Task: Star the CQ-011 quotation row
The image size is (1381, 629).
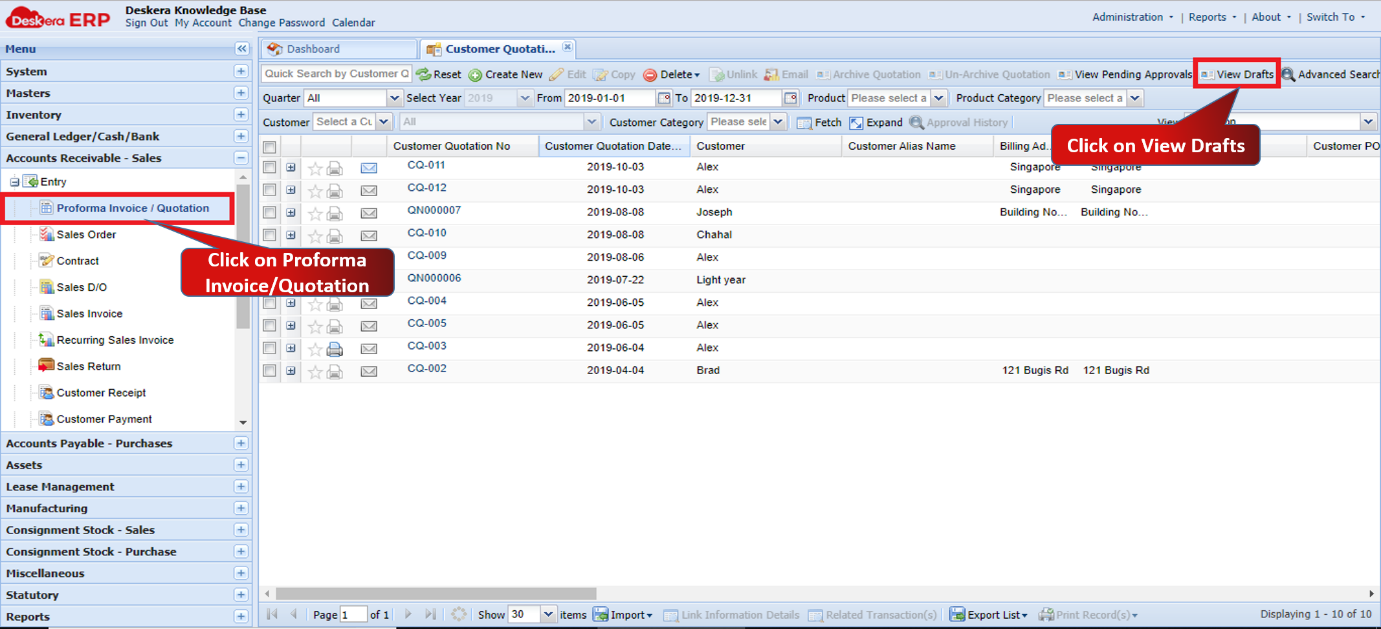Action: pyautogui.click(x=315, y=168)
